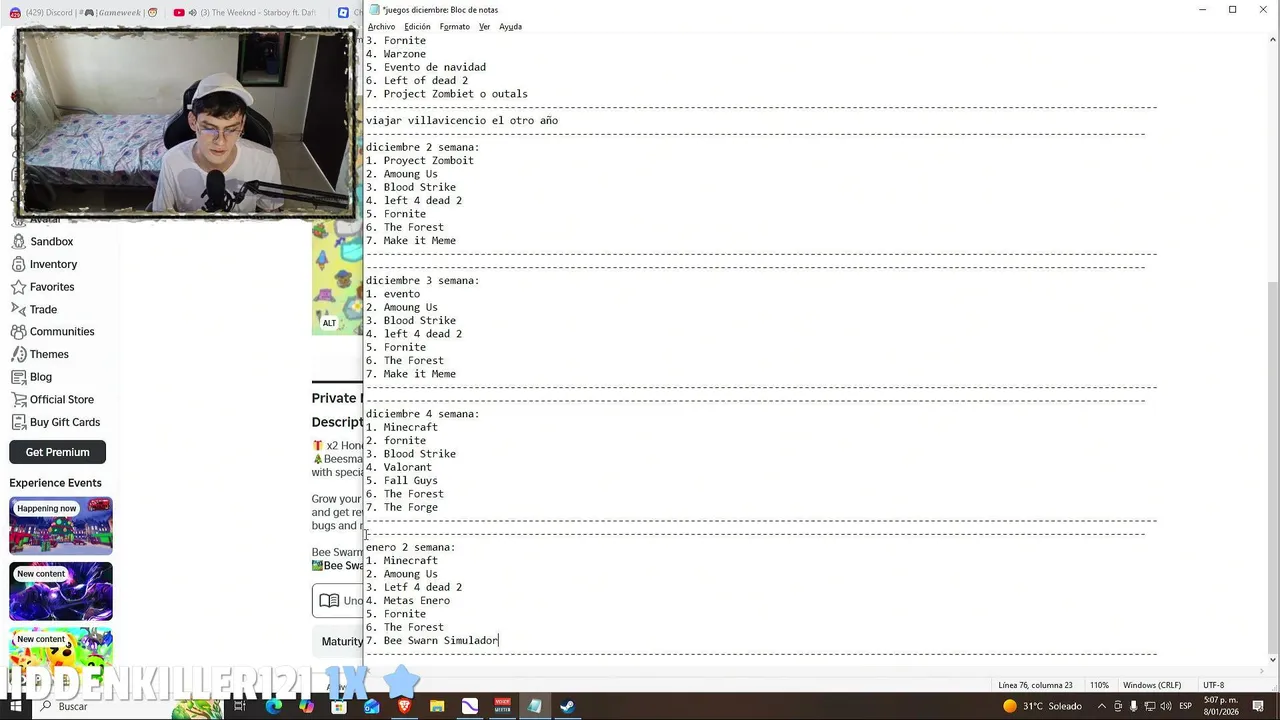The height and width of the screenshot is (720, 1280).
Task: Open the weather widget showing 31°C Soleado
Action: click(1042, 706)
